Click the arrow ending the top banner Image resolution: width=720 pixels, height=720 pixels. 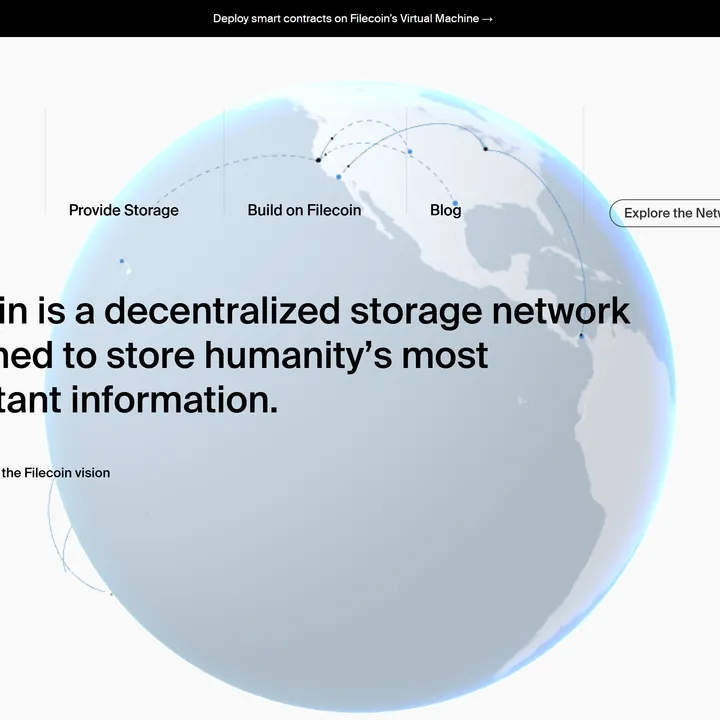487,18
